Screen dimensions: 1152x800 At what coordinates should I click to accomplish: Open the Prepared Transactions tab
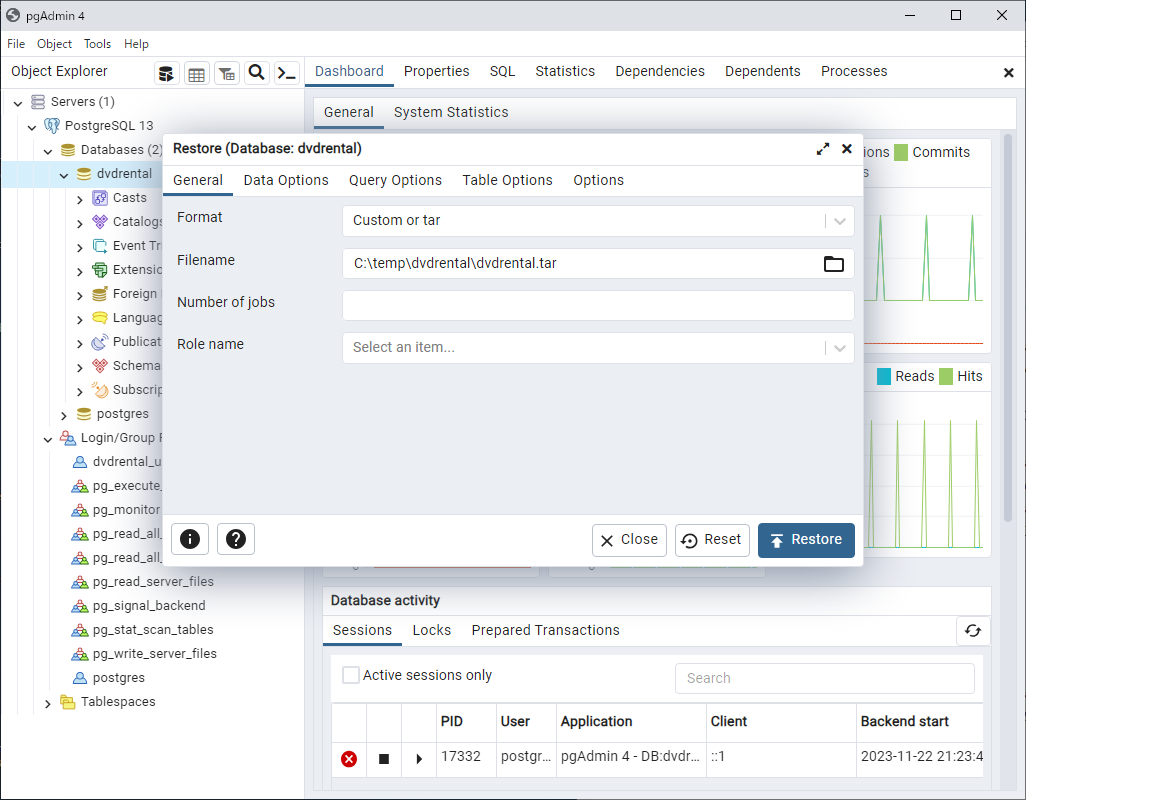pos(545,630)
